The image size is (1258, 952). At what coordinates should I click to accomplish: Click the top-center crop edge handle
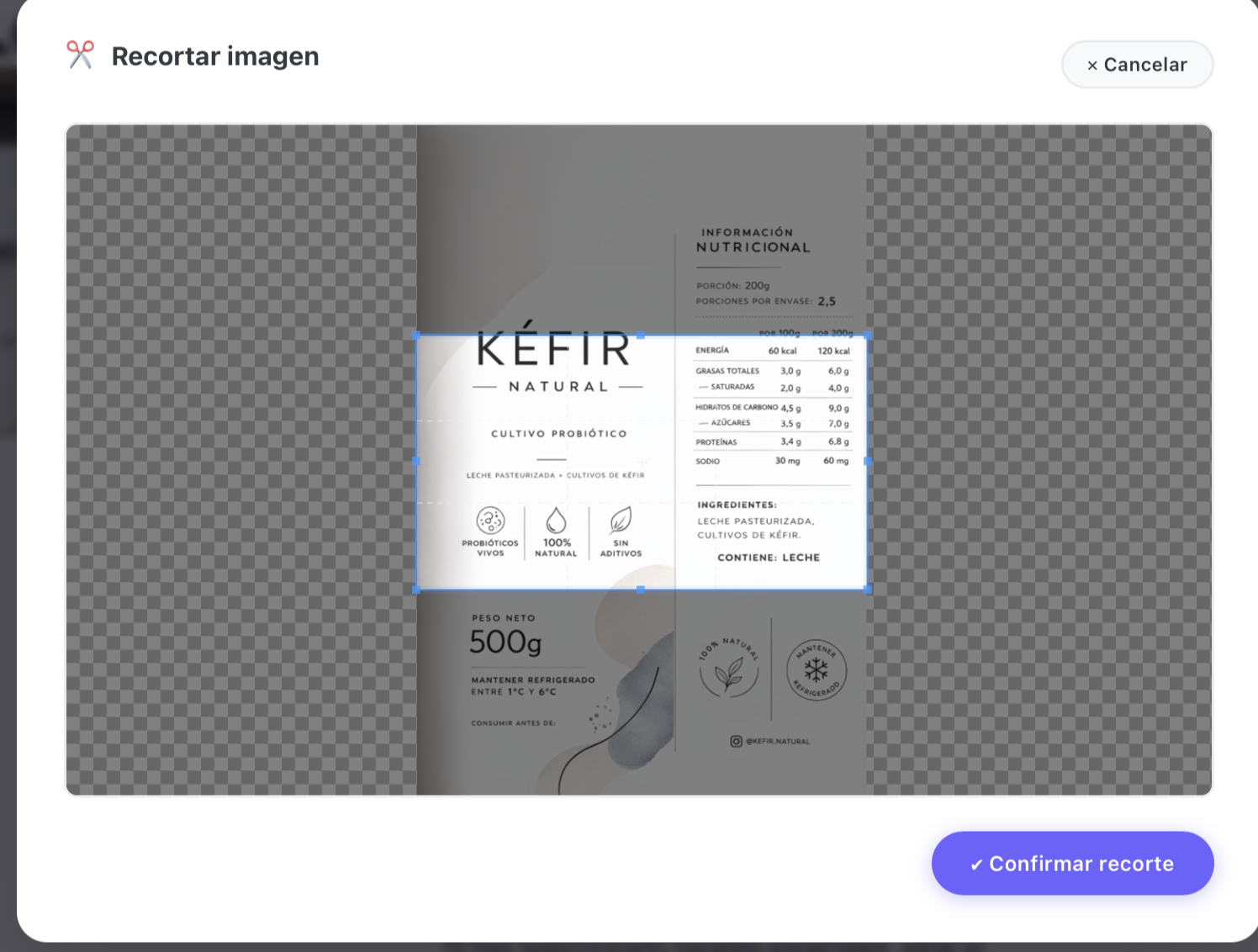[x=641, y=336]
